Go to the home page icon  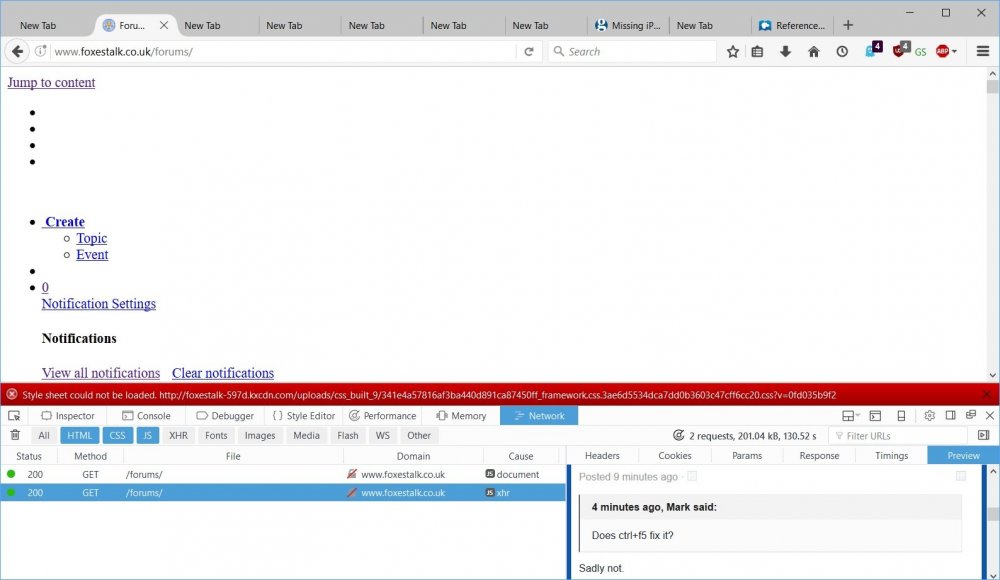[814, 52]
